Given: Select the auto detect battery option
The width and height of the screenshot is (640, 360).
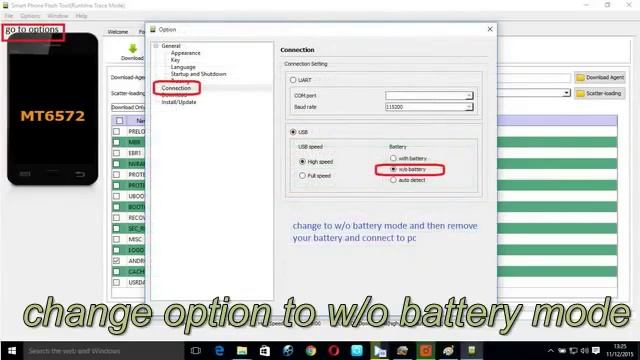Looking at the screenshot, I should 393,180.
